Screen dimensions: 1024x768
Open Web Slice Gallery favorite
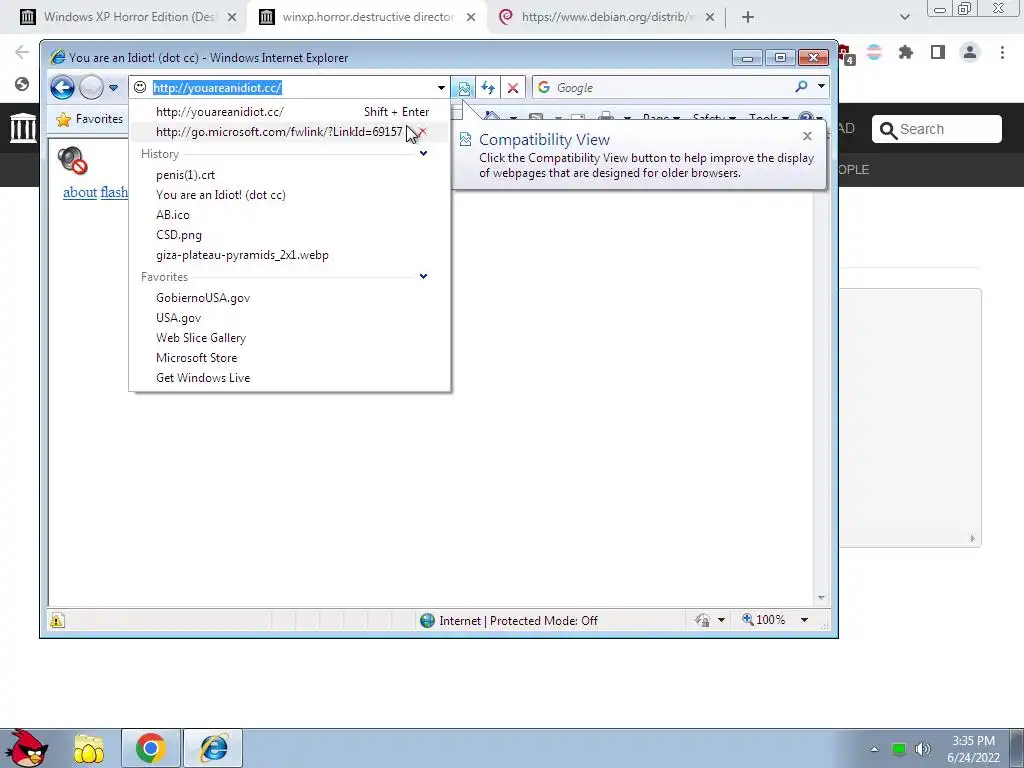coord(201,338)
